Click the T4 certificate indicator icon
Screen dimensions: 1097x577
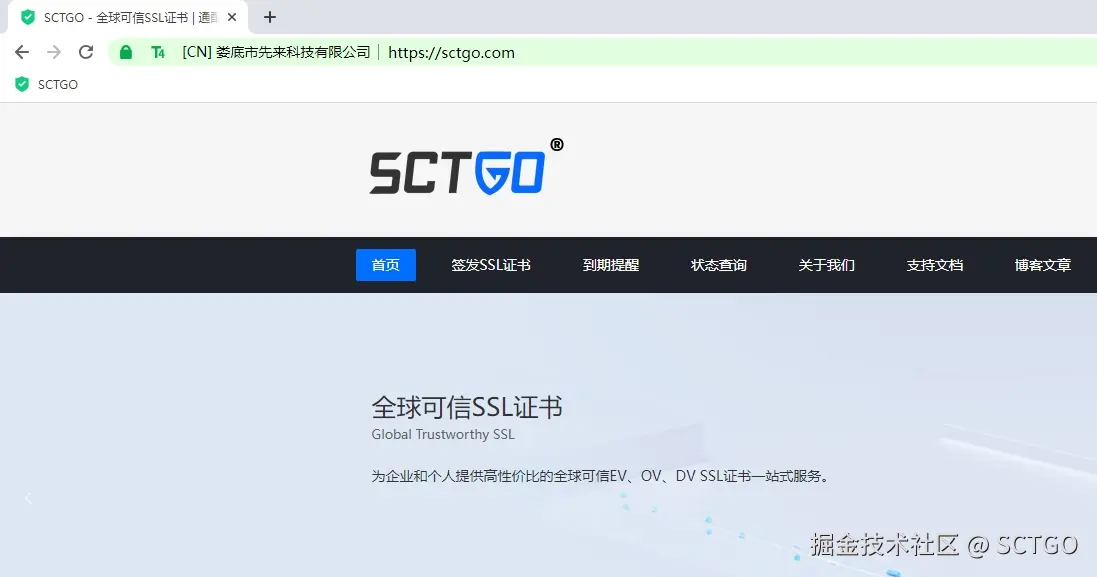[158, 52]
